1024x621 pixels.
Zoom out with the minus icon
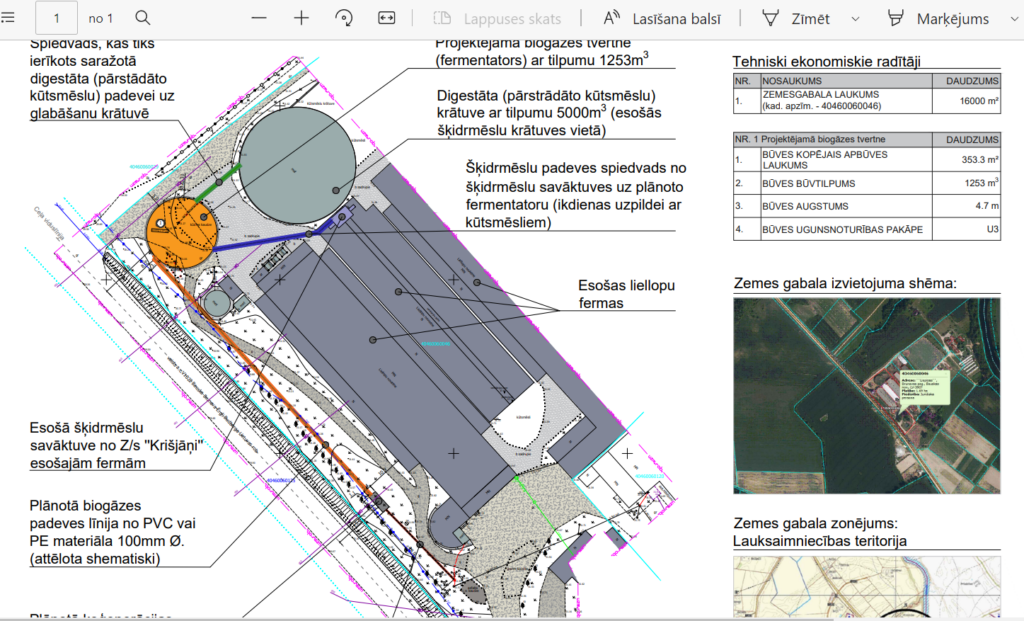coord(259,18)
